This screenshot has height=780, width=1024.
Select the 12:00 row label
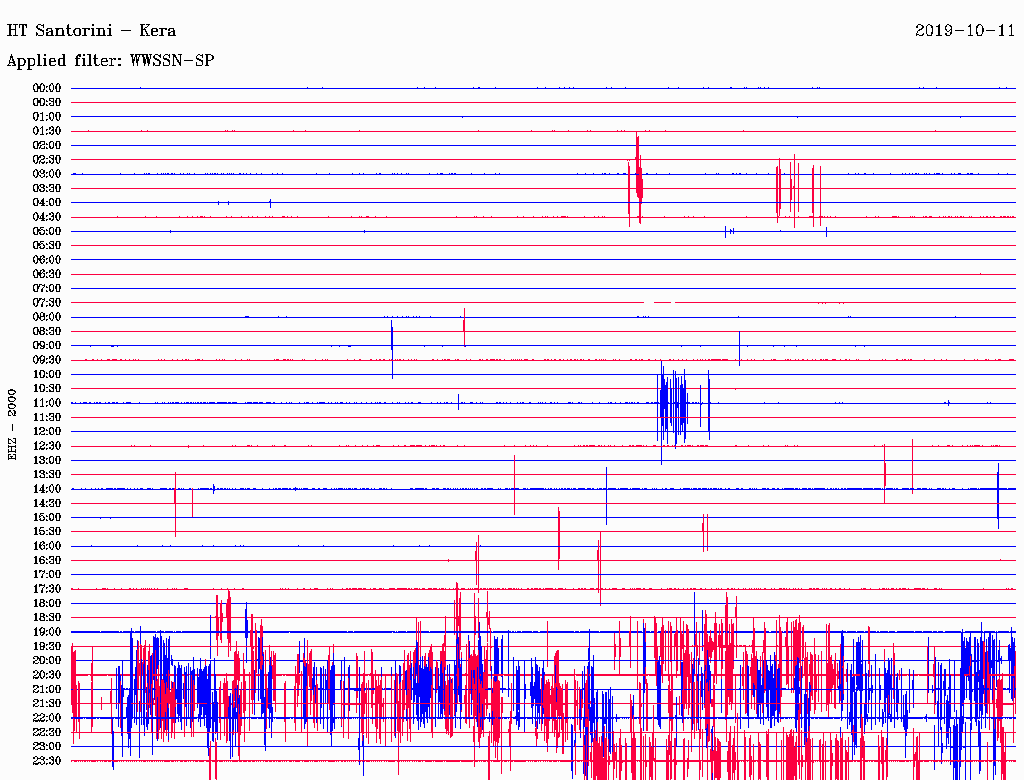47,432
